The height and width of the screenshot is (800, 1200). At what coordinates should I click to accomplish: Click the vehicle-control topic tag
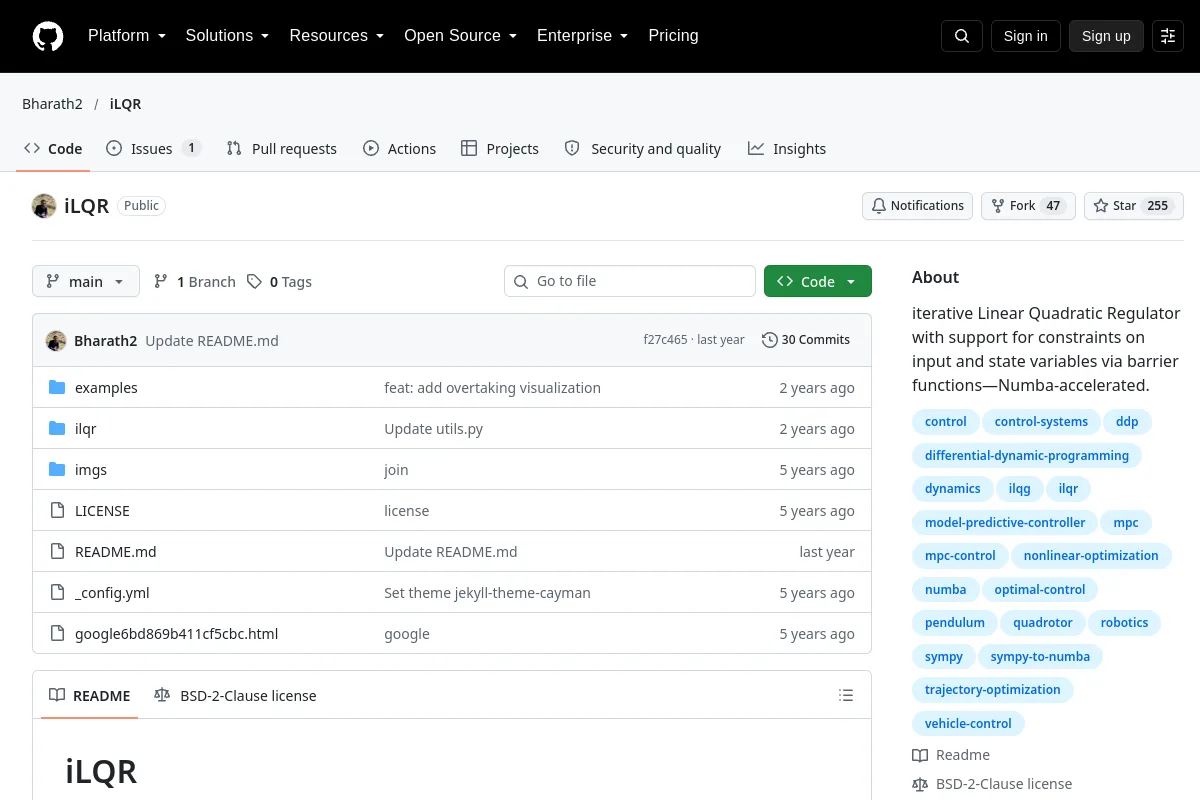tap(968, 724)
